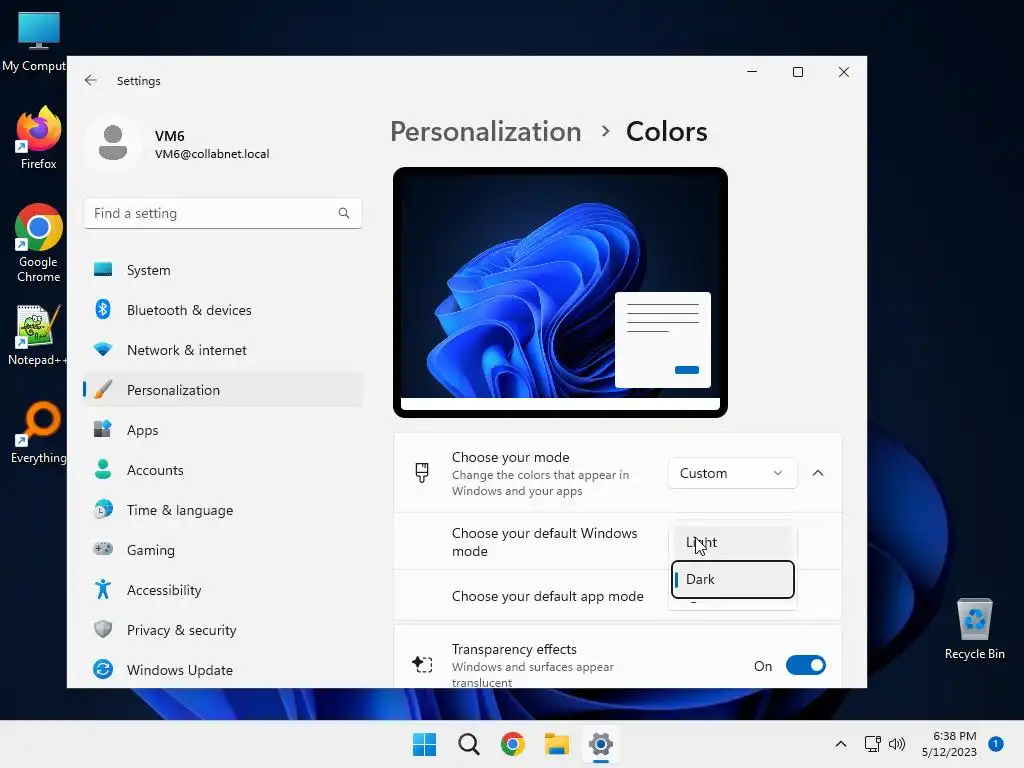The height and width of the screenshot is (768, 1024).
Task: Choose Dark in the Windows mode list
Action: [x=732, y=579]
